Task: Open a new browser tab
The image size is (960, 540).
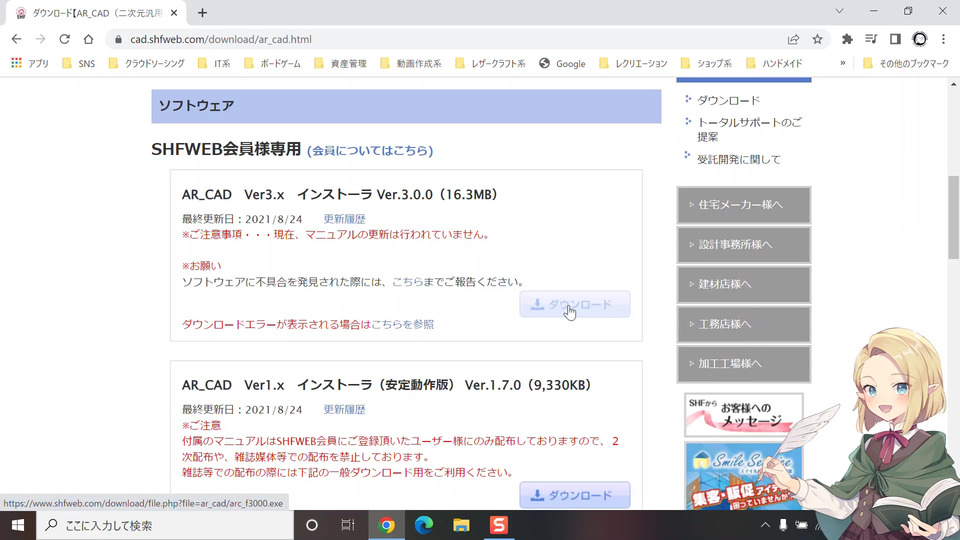Action: click(x=203, y=12)
